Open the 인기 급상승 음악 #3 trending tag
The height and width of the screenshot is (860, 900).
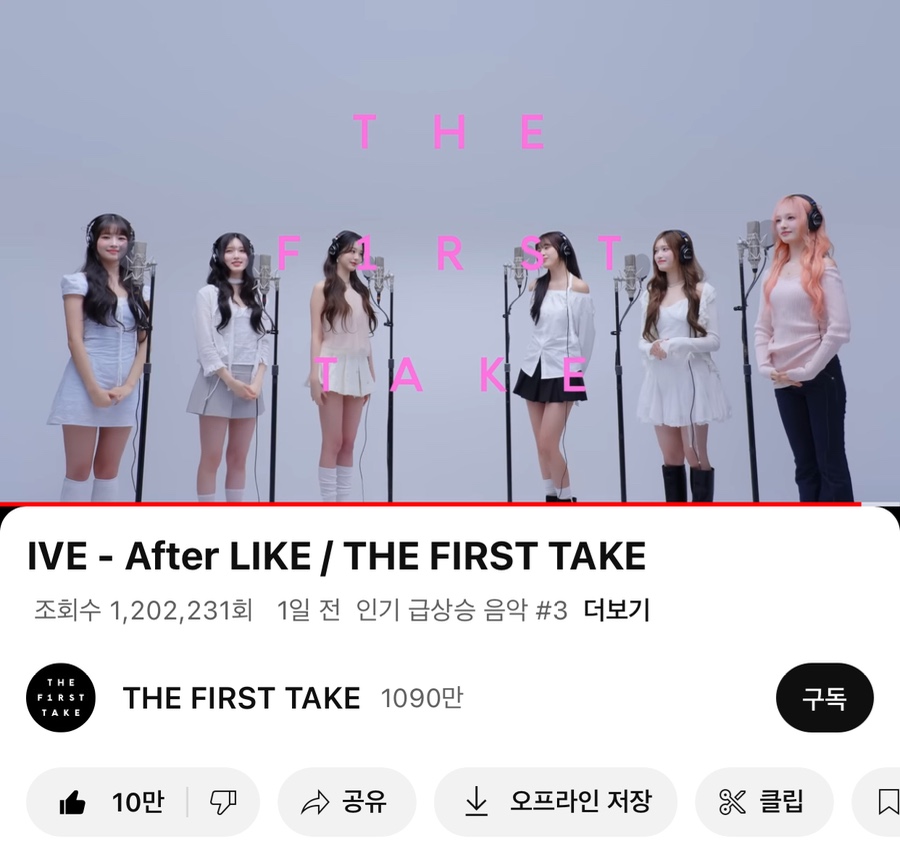click(461, 610)
